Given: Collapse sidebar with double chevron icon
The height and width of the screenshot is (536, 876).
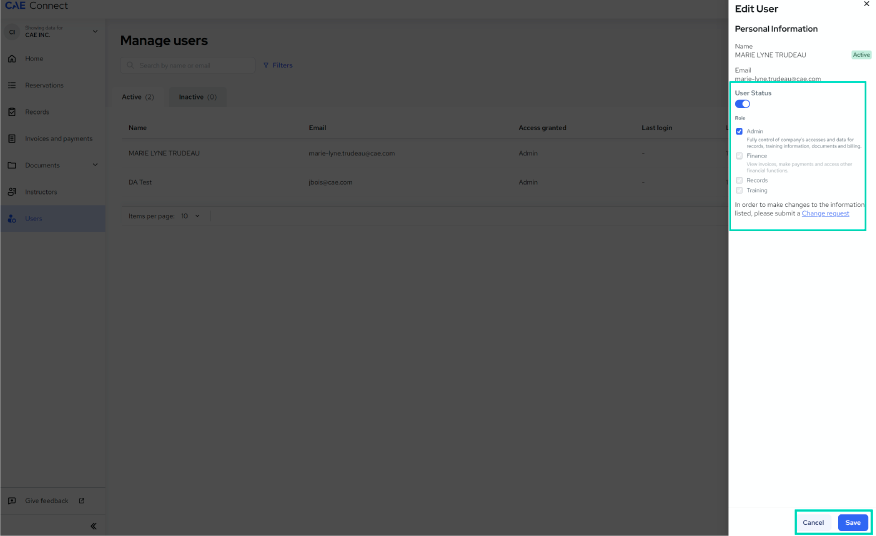Looking at the screenshot, I should point(93,526).
